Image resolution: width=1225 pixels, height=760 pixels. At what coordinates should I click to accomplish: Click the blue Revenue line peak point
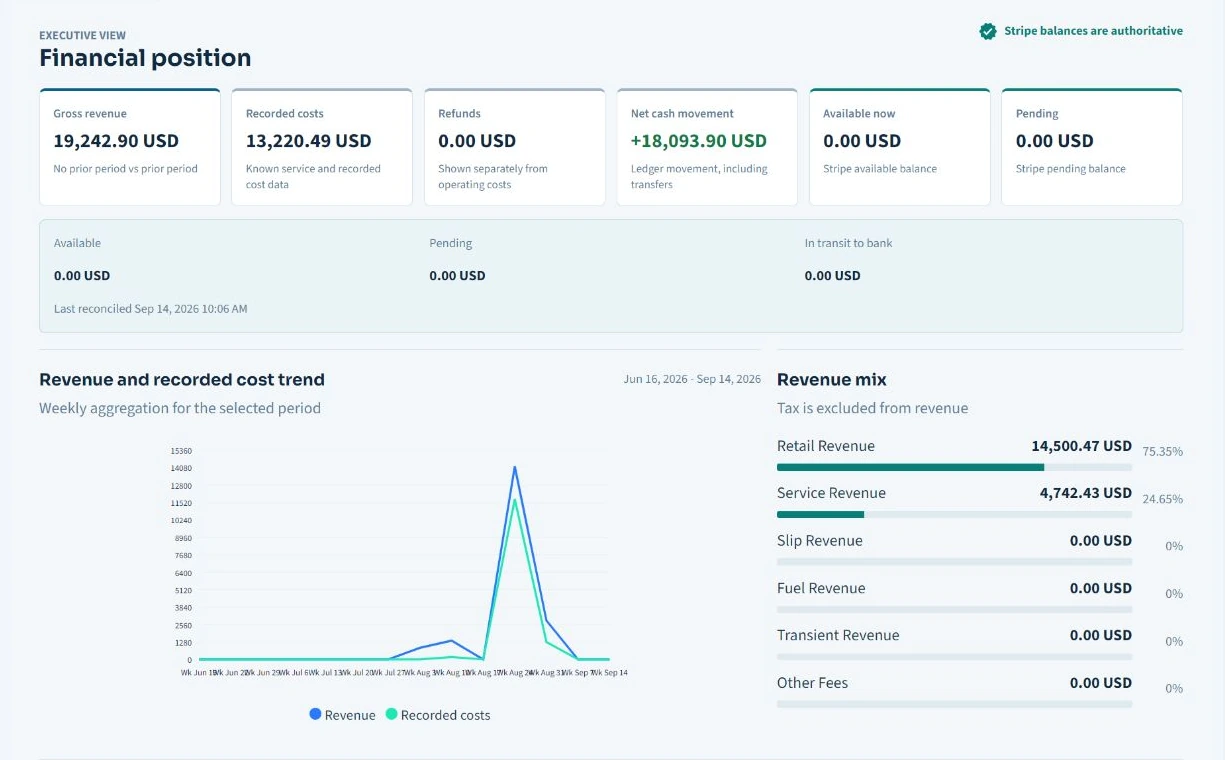[x=515, y=467]
